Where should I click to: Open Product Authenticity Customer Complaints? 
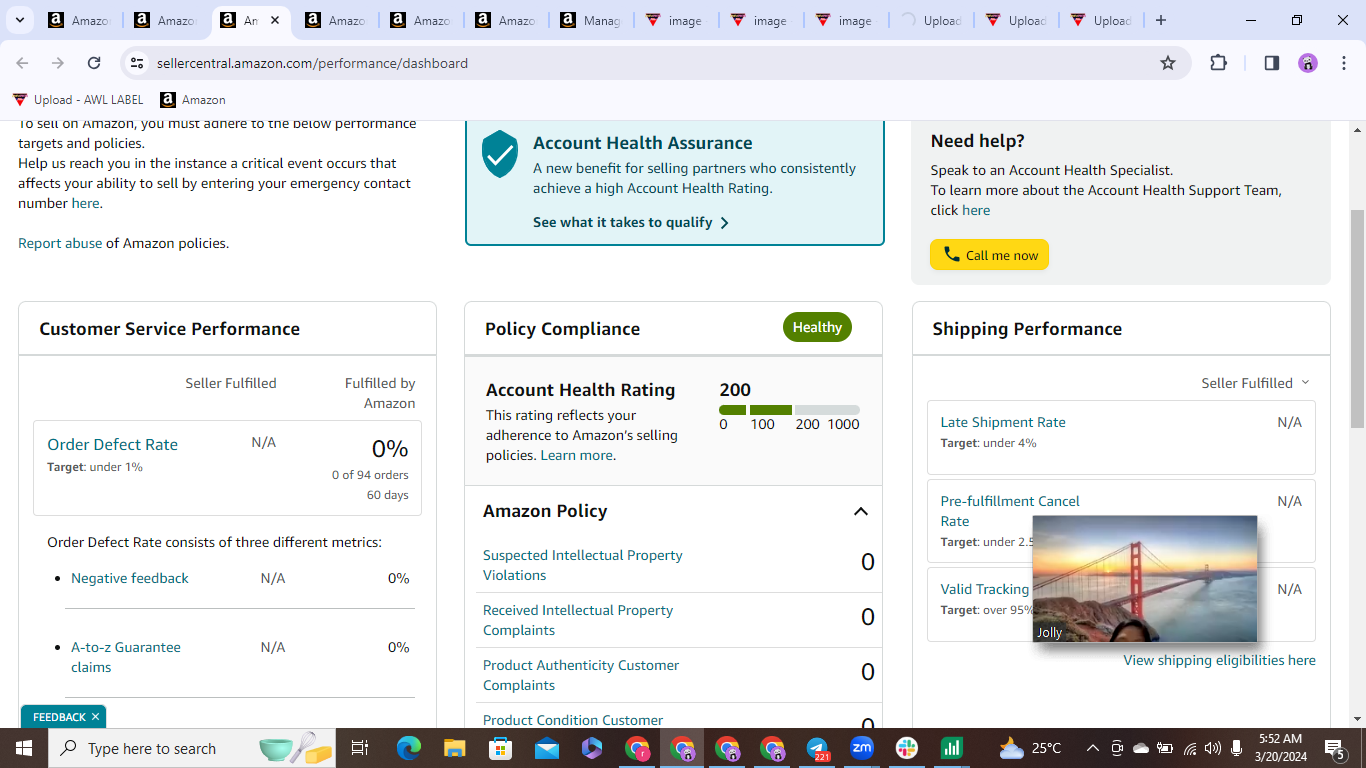pos(581,675)
